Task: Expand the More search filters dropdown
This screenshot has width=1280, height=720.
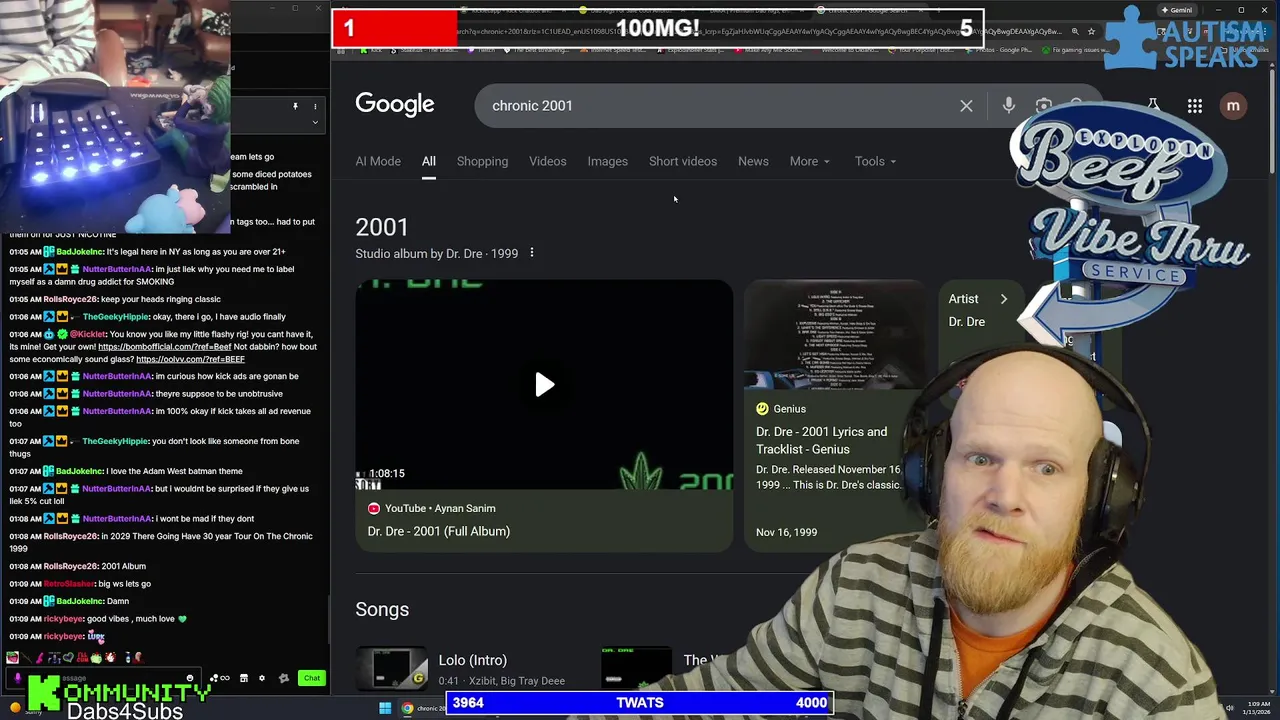Action: (809, 161)
